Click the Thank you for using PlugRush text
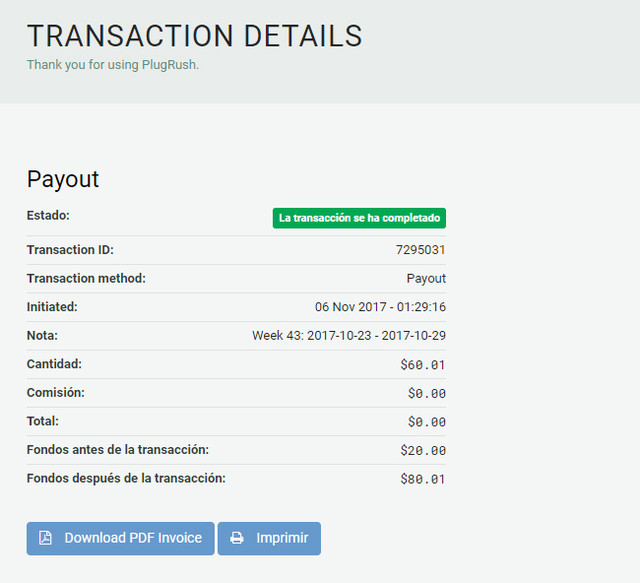The image size is (640, 583). (119, 65)
